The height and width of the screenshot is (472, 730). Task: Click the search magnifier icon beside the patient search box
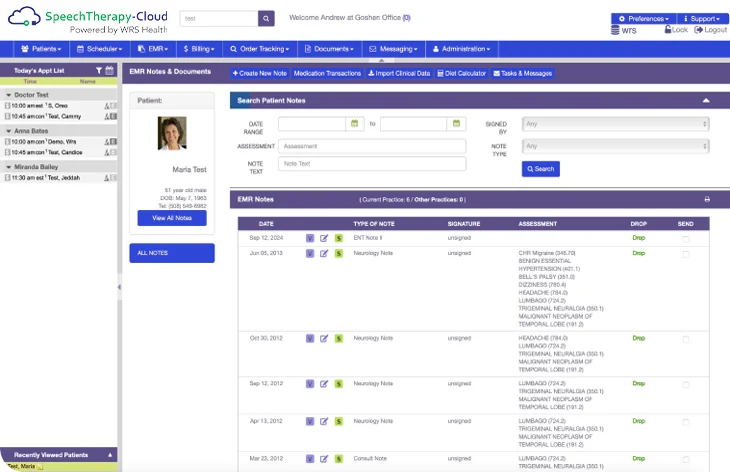266,18
